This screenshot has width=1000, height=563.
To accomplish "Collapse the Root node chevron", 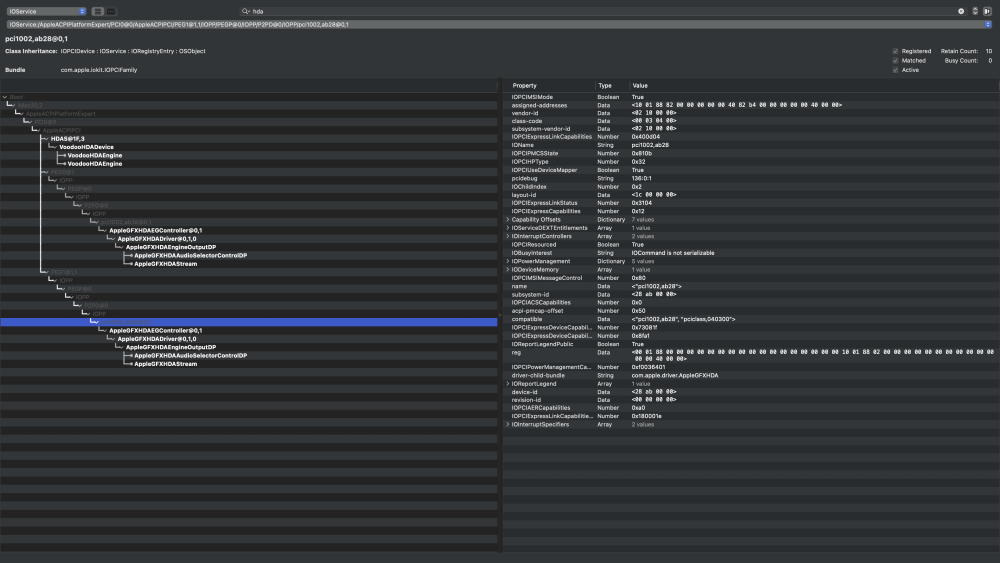I will click(4, 97).
